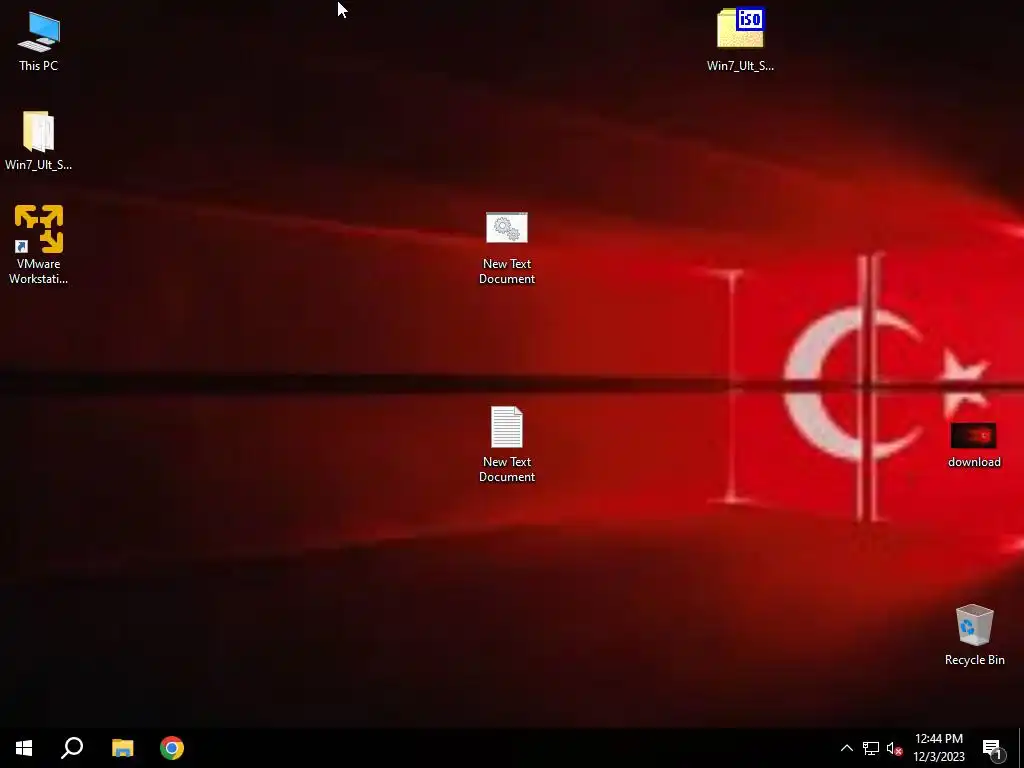Open taskbar search magnifier
The height and width of the screenshot is (768, 1024).
pyautogui.click(x=72, y=748)
